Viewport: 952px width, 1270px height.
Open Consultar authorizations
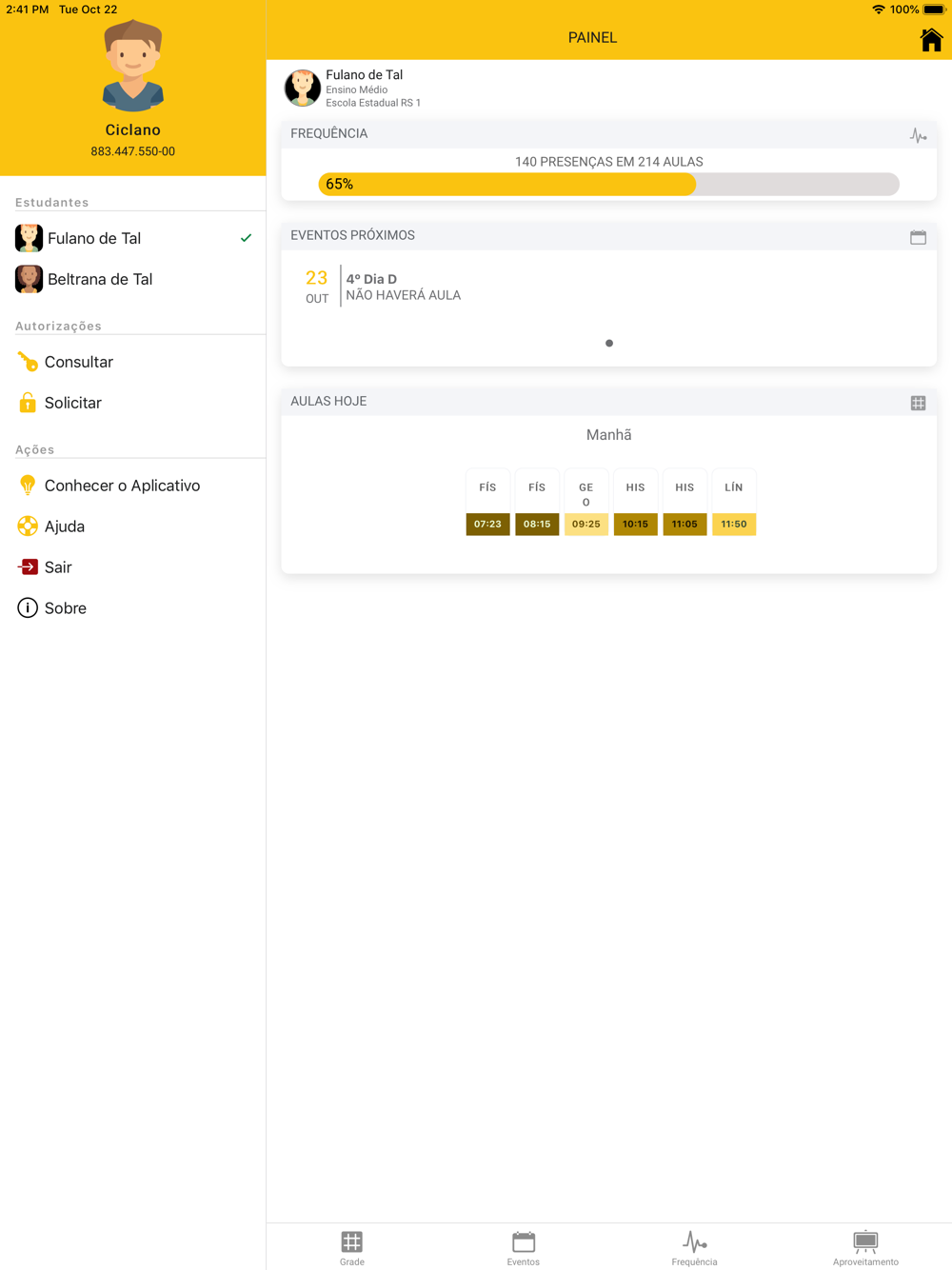click(133, 362)
